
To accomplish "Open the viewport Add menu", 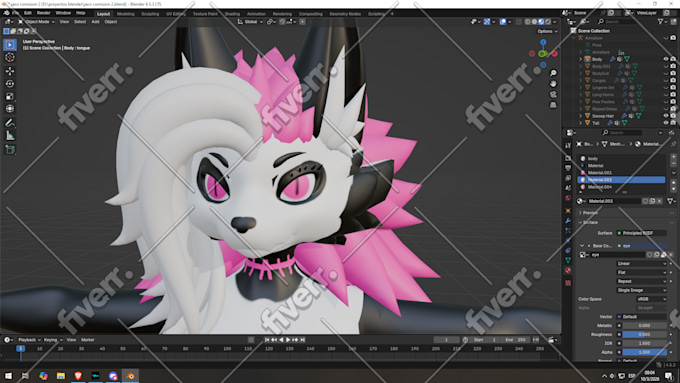I will [x=95, y=22].
